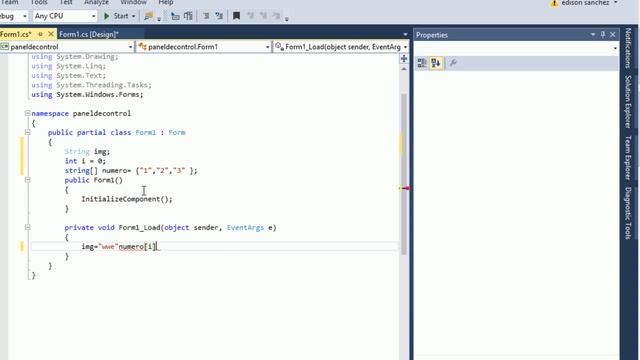Viewport: 640px width, 360px height.
Task: Open the Solution Explorer side tab
Action: click(628, 102)
